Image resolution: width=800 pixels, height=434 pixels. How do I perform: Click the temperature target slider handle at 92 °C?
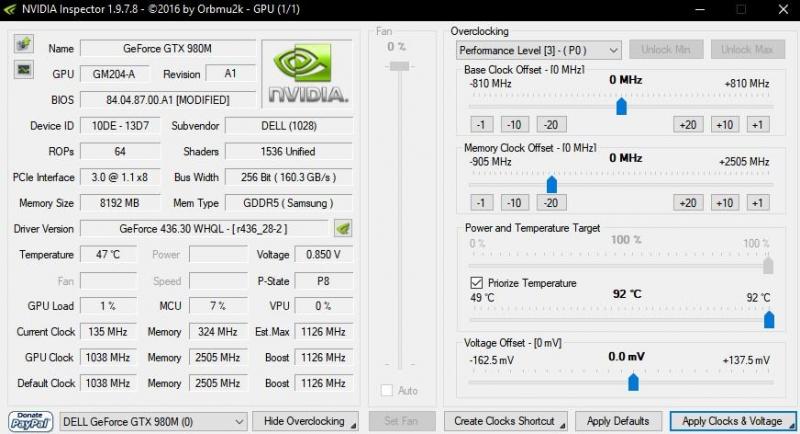(x=769, y=319)
